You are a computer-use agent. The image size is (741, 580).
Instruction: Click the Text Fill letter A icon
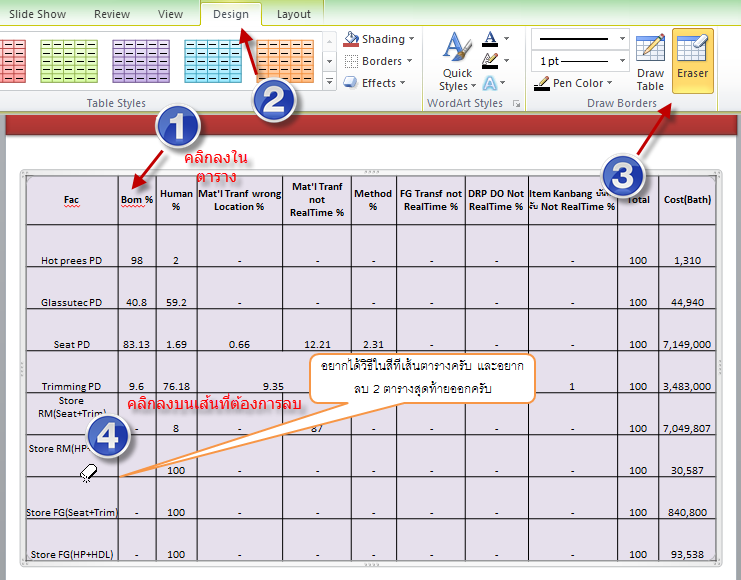490,40
